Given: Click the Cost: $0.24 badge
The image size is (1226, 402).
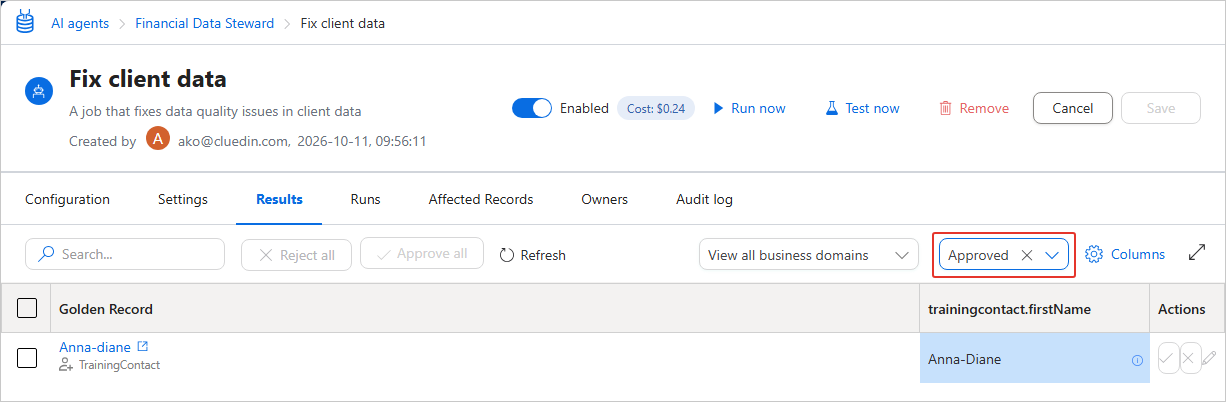Looking at the screenshot, I should [x=656, y=108].
